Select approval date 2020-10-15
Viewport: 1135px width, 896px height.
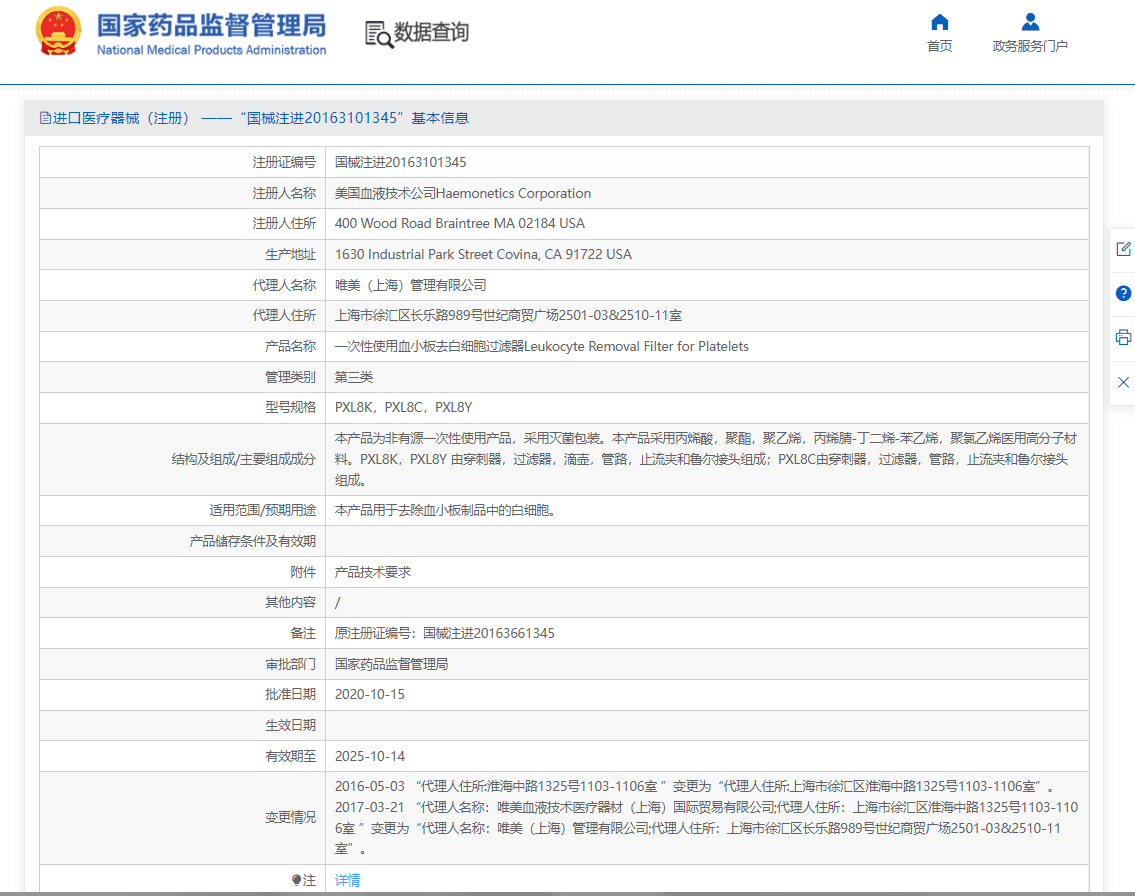point(370,694)
